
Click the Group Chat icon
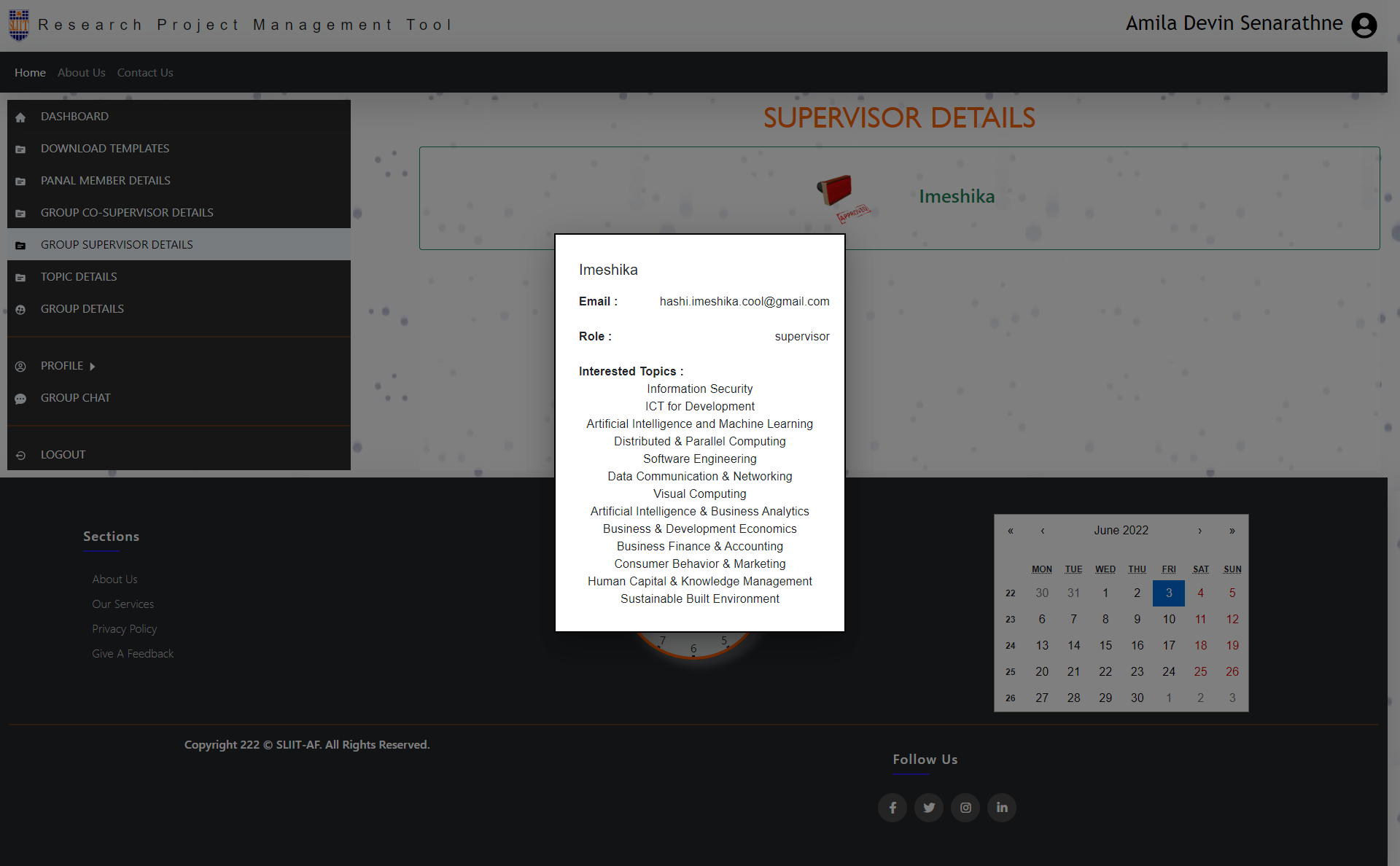pyautogui.click(x=21, y=398)
